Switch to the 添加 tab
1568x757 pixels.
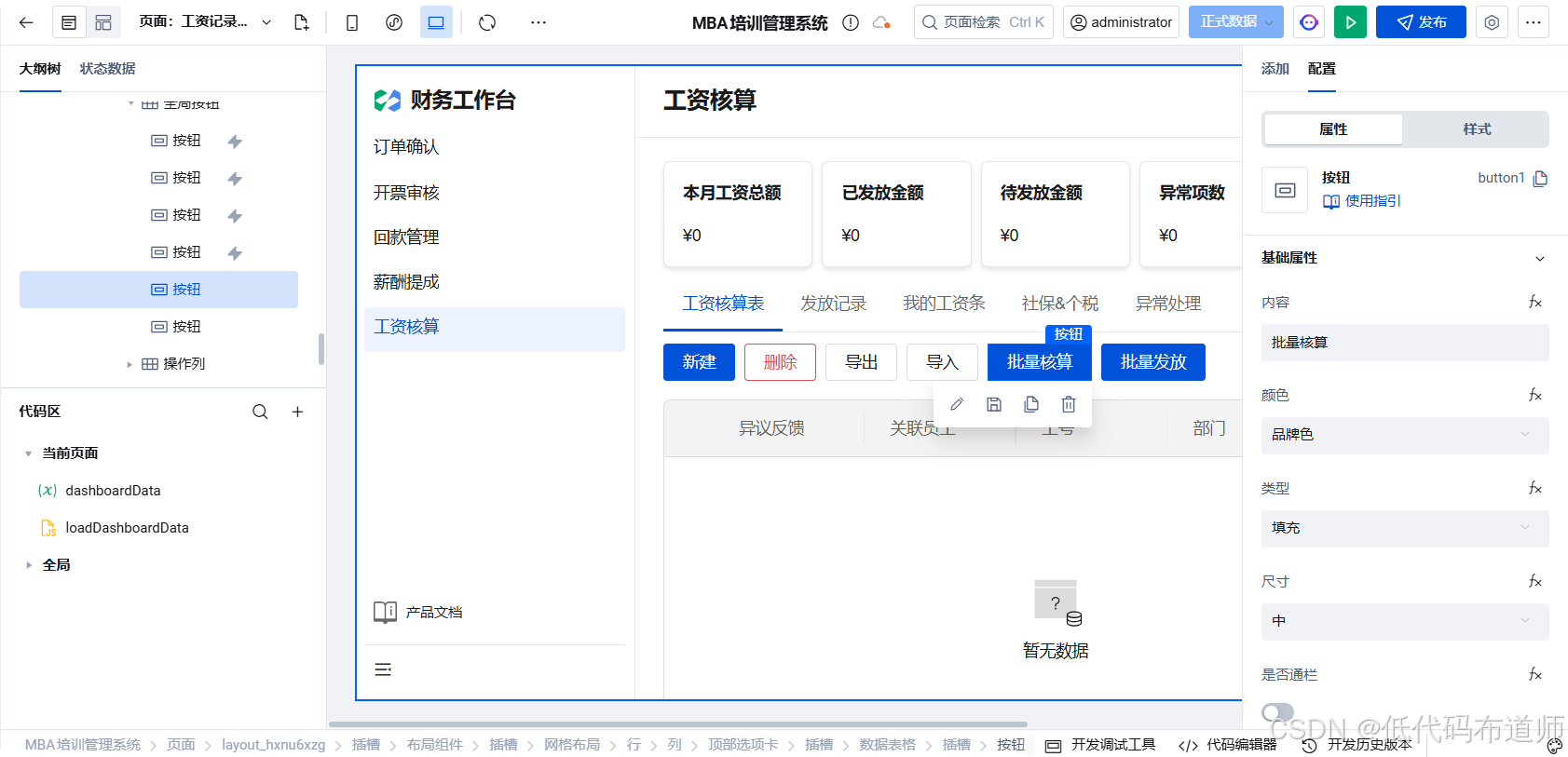pos(1275,69)
